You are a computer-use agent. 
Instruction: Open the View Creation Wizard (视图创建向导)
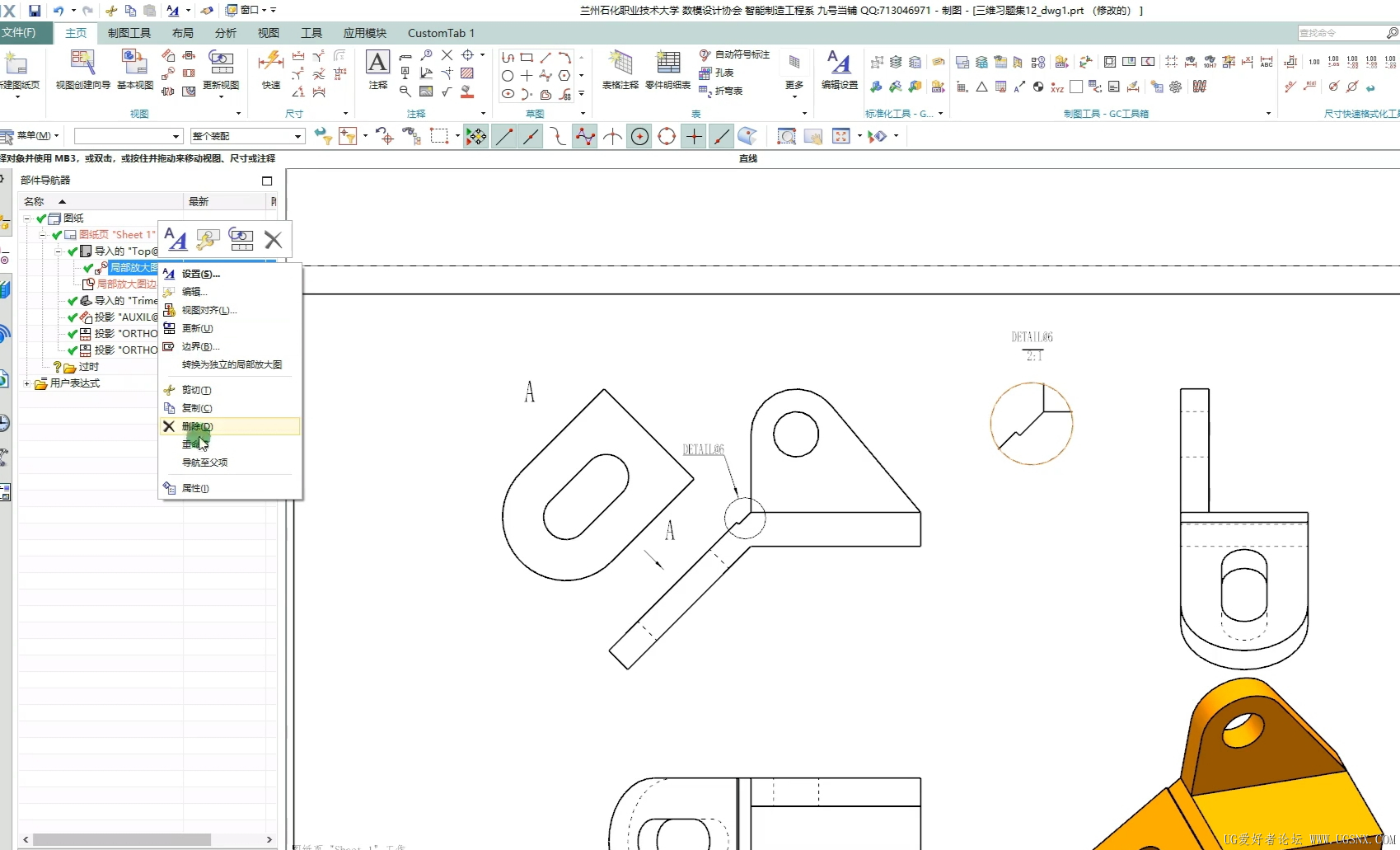point(82,70)
